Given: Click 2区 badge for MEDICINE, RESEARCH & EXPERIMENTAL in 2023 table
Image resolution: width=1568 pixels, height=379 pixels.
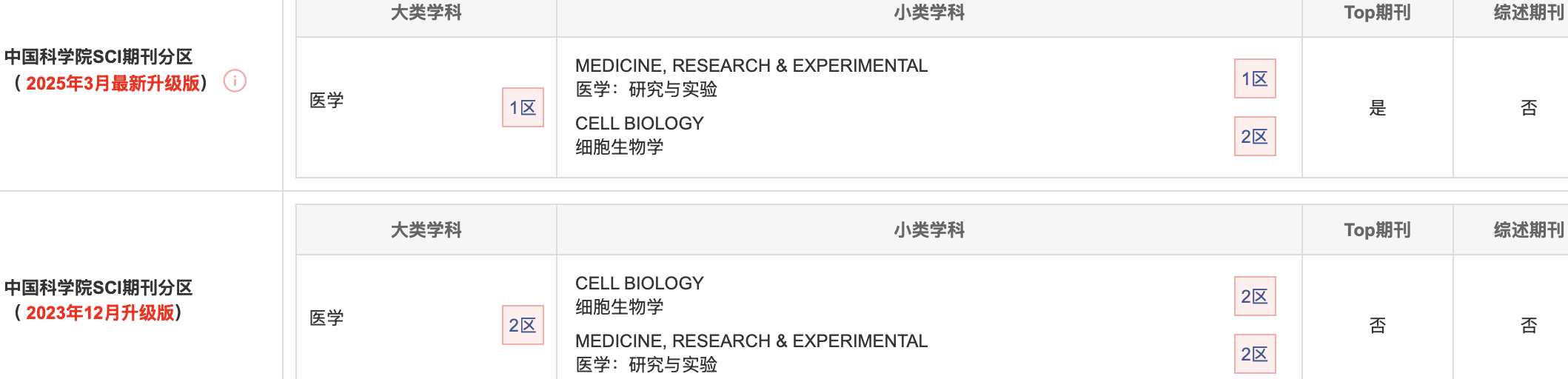Looking at the screenshot, I should (1255, 354).
